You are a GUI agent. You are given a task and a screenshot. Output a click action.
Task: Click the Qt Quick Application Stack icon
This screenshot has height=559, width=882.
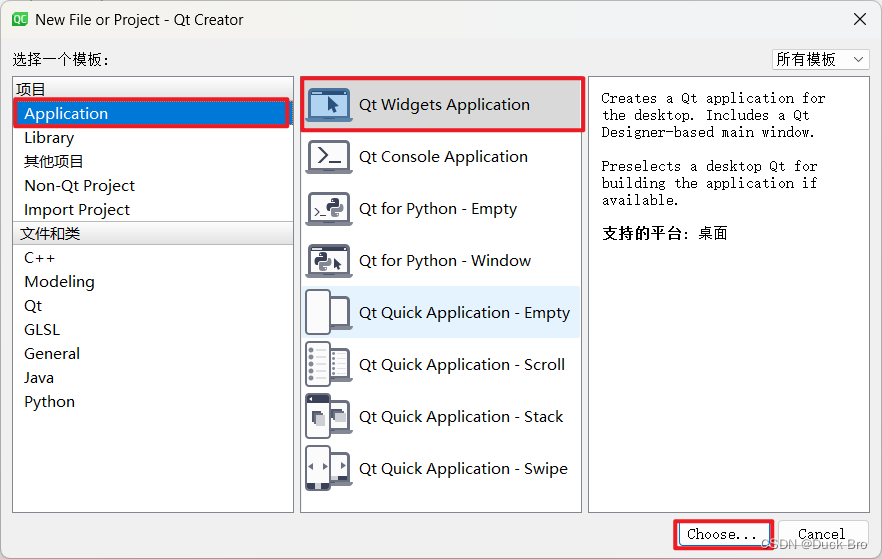[x=329, y=417]
